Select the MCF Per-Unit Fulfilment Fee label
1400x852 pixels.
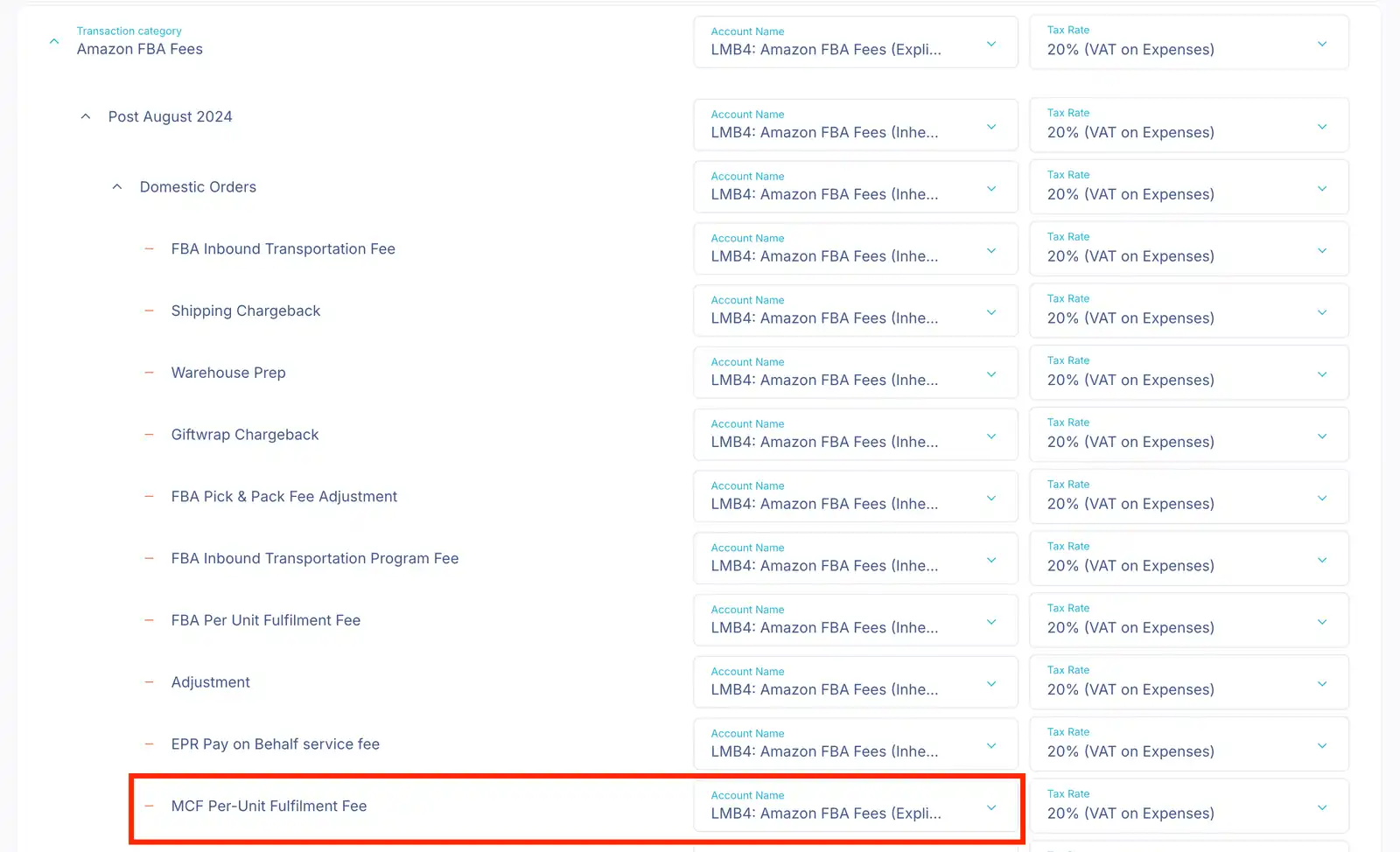269,806
